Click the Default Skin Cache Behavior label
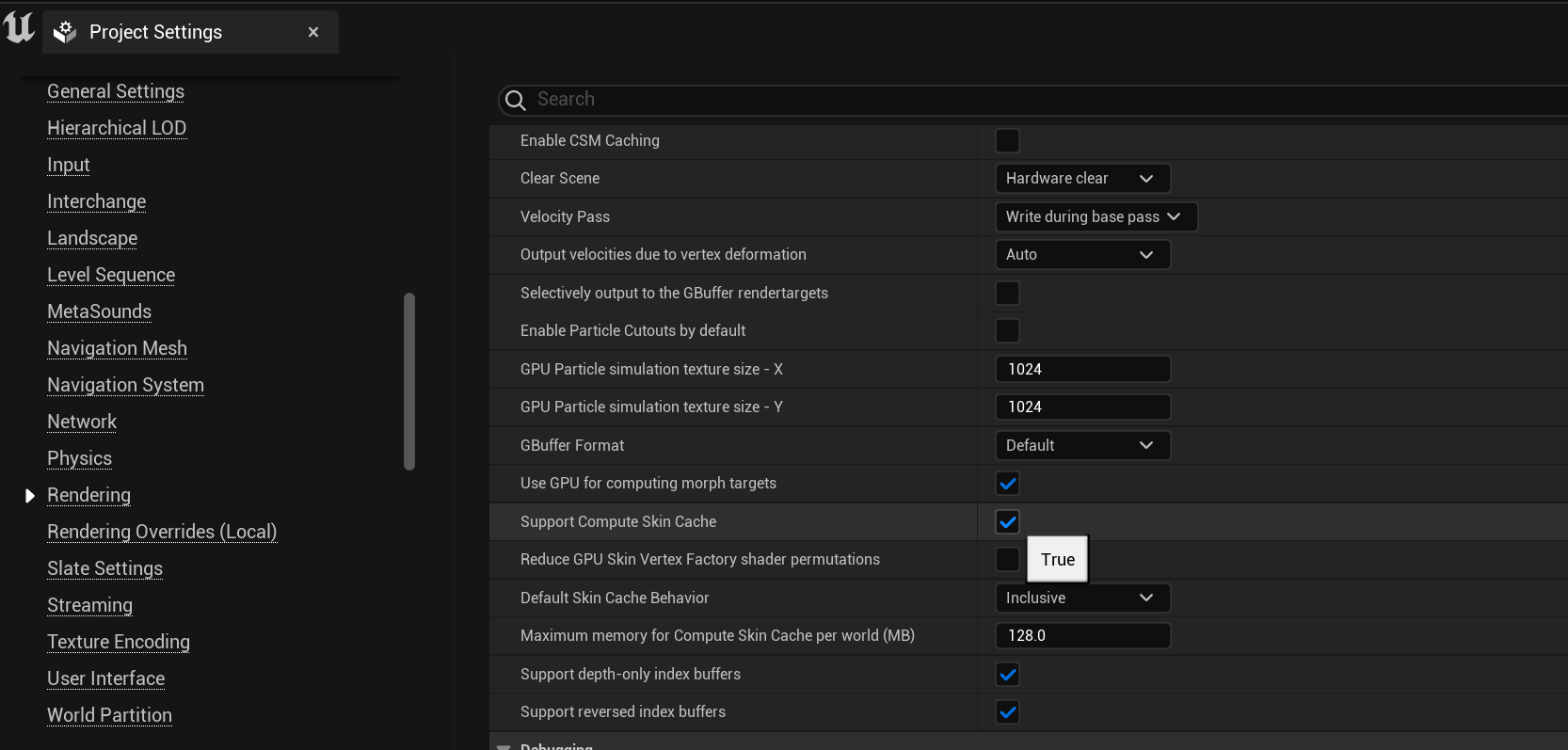 coord(615,598)
